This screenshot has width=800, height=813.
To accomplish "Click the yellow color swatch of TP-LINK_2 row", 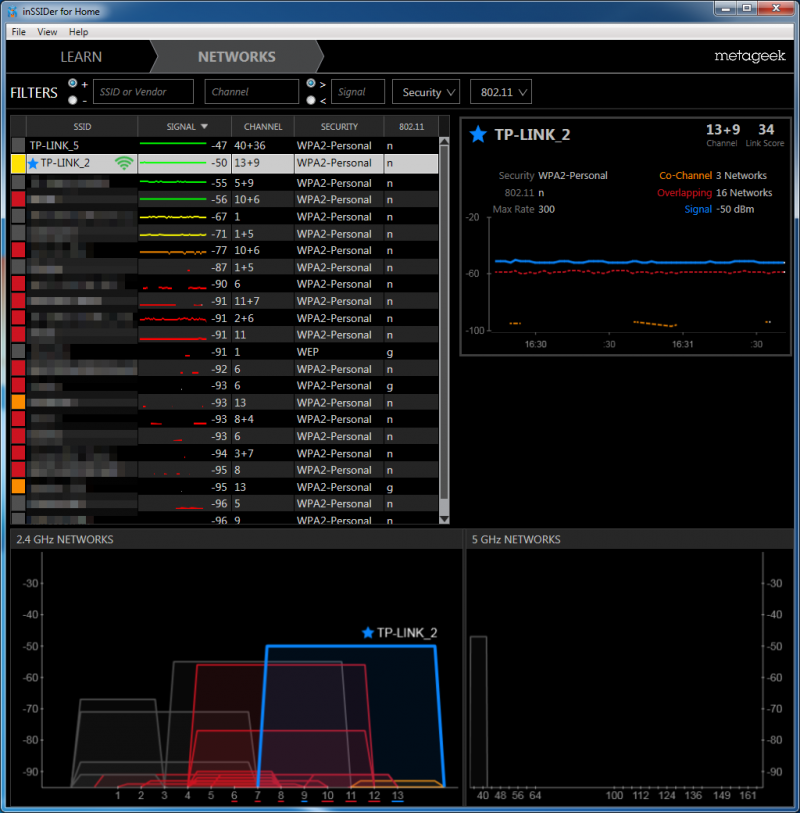I will tap(18, 164).
